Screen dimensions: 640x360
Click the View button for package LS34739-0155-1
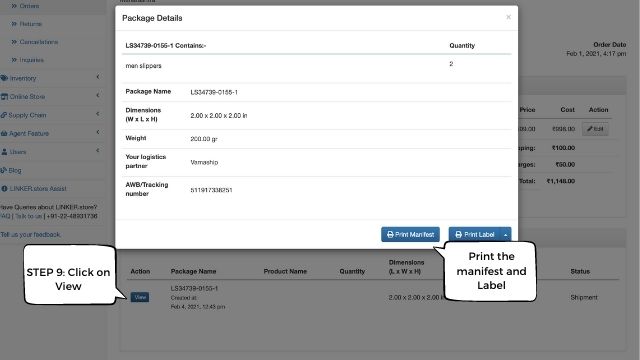point(140,297)
